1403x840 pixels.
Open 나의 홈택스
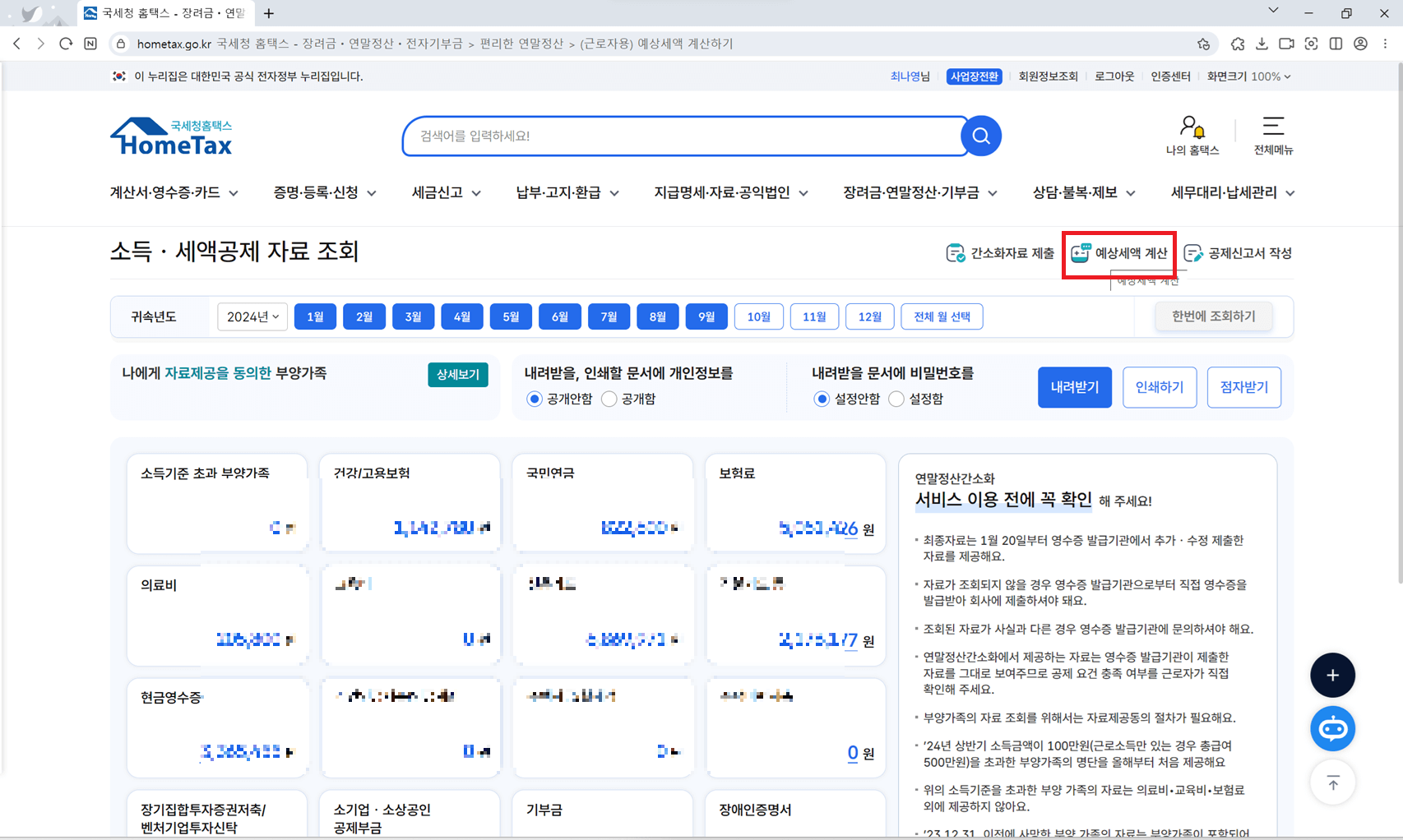tap(1192, 136)
